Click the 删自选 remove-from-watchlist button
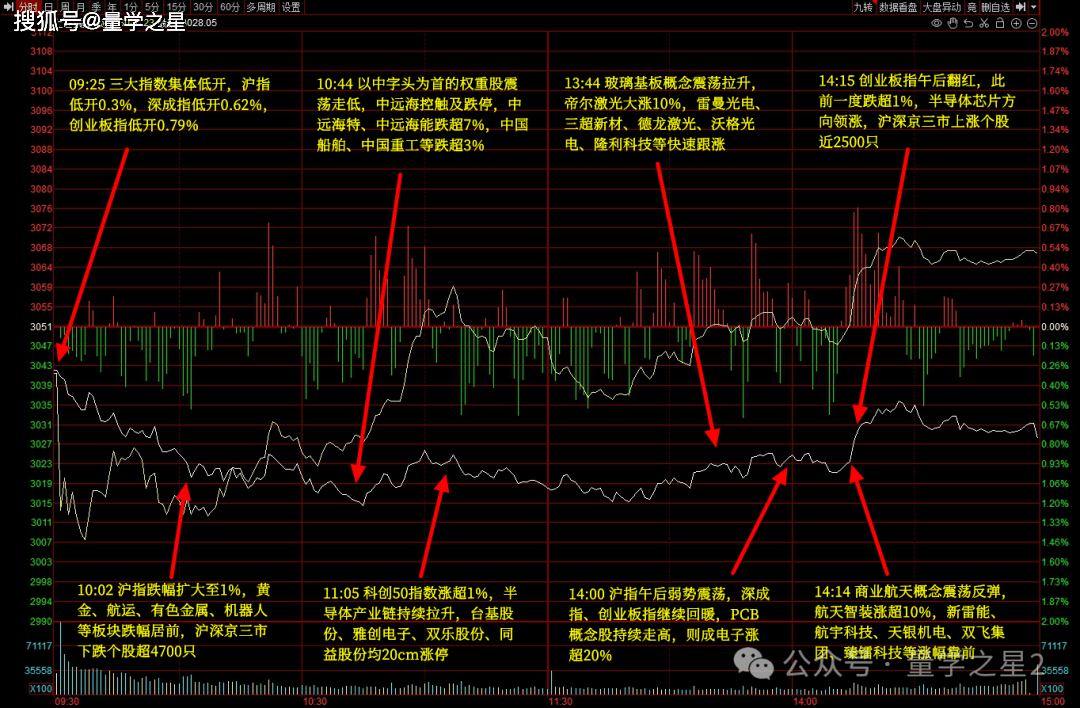 pyautogui.click(x=996, y=7)
